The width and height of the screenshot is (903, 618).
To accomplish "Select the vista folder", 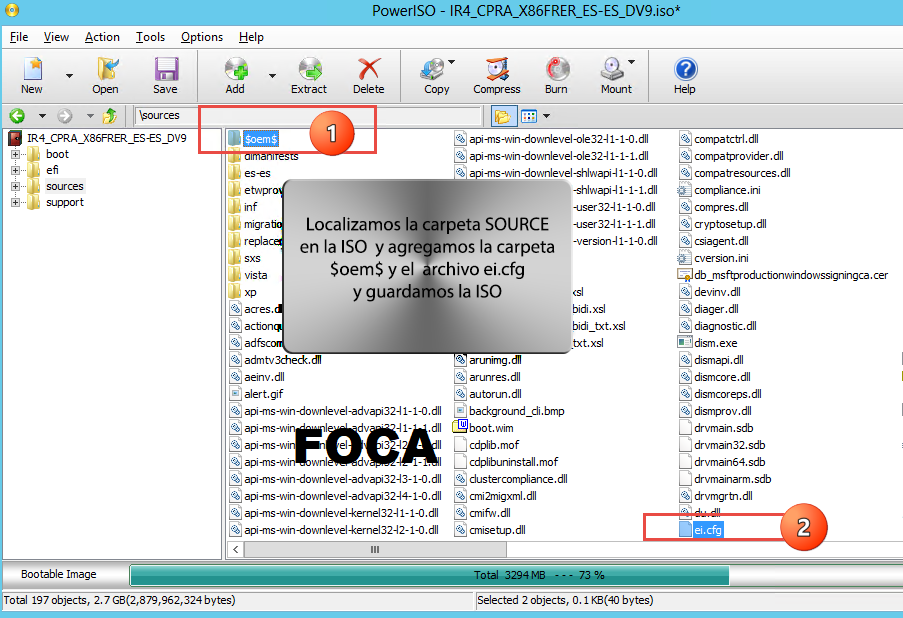I will click(x=255, y=275).
